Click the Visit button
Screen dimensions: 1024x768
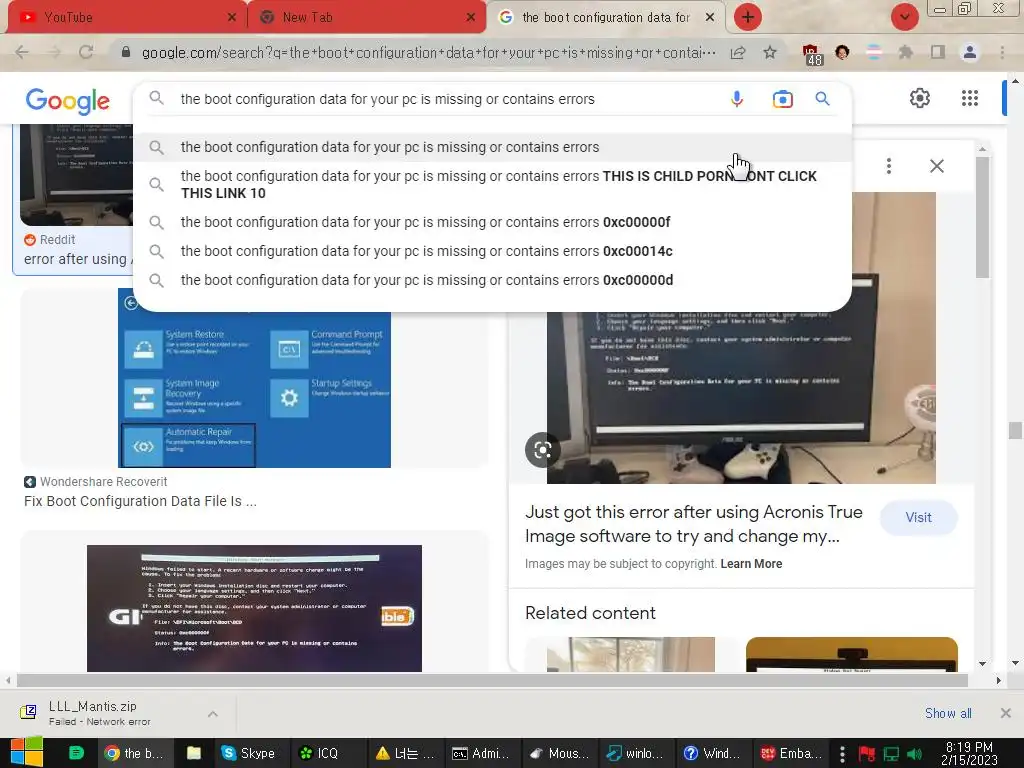[918, 517]
